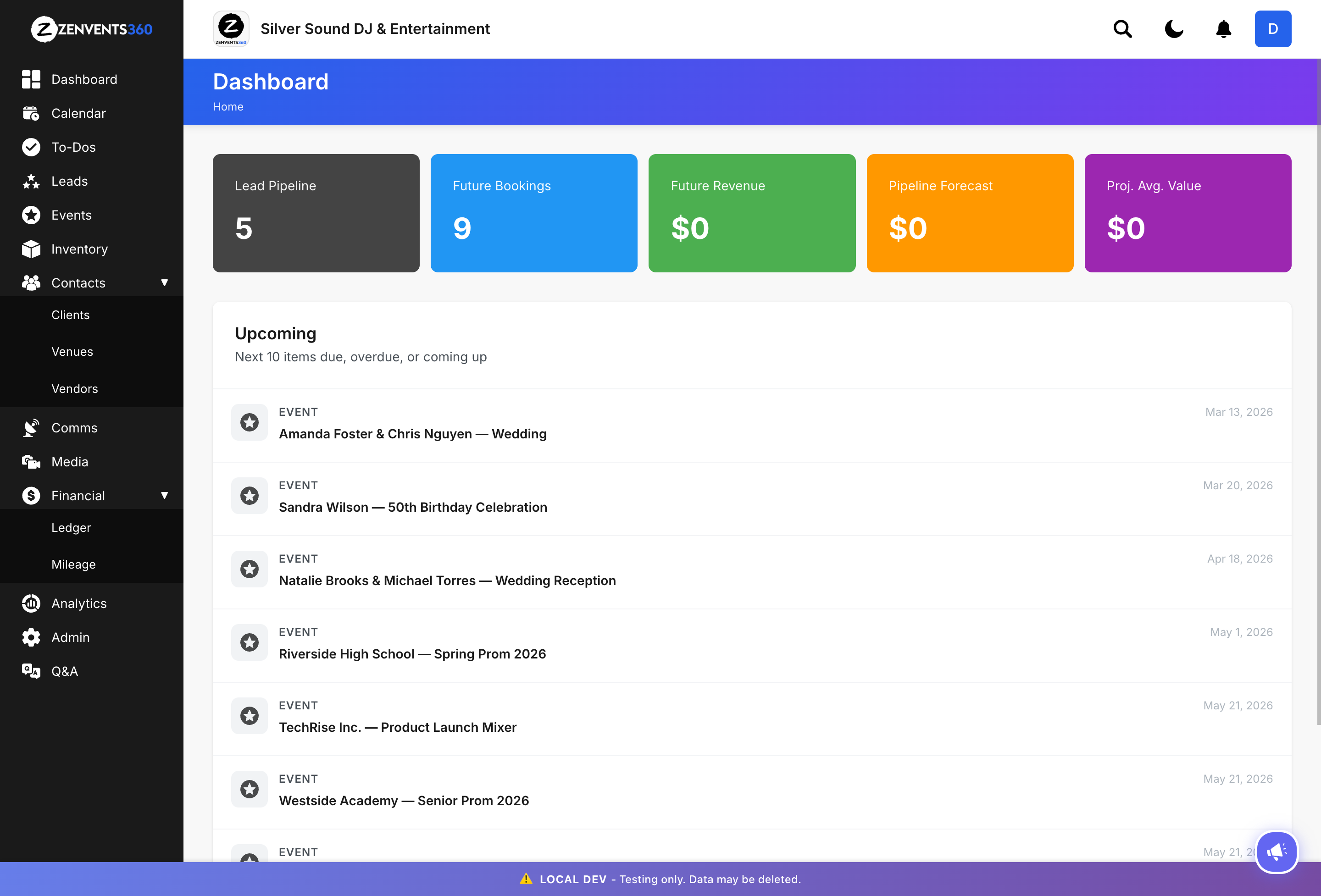The image size is (1321, 896).
Task: Select the Venues submenu item
Action: 72,352
